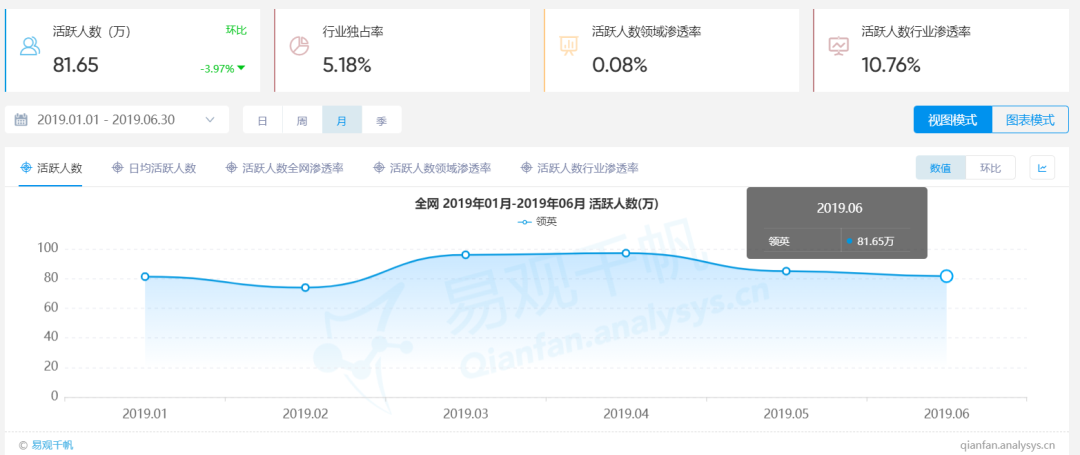The height and width of the screenshot is (455, 1080).
Task: Click the presentation board icon for 领域渗透率
Action: tap(568, 45)
